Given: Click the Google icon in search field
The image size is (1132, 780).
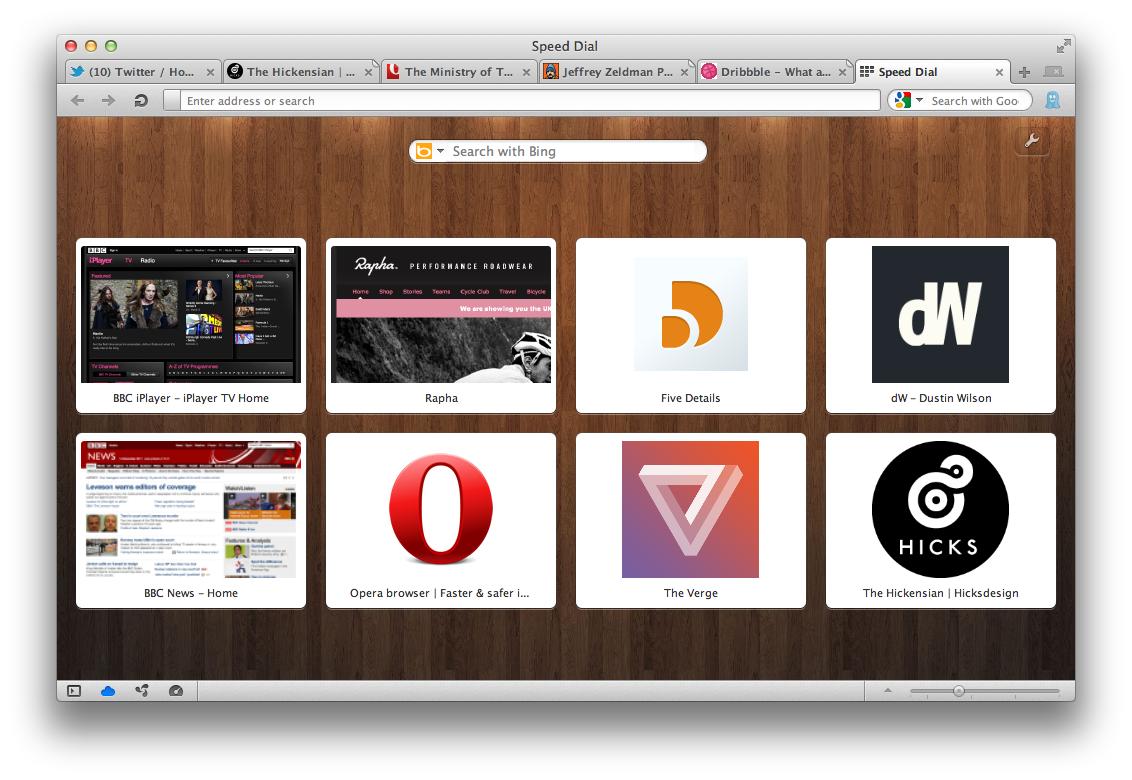Looking at the screenshot, I should [x=902, y=100].
